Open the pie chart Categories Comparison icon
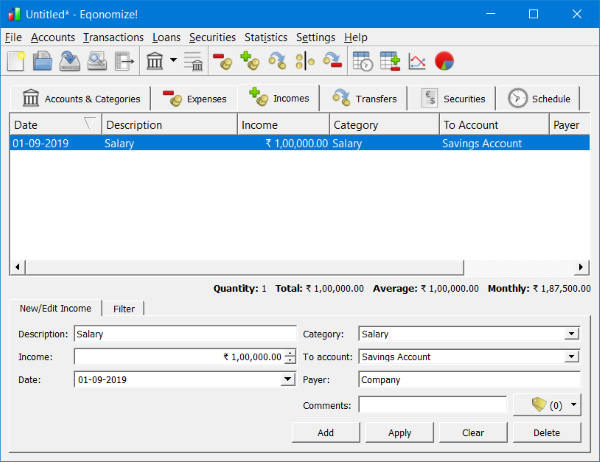 point(444,62)
